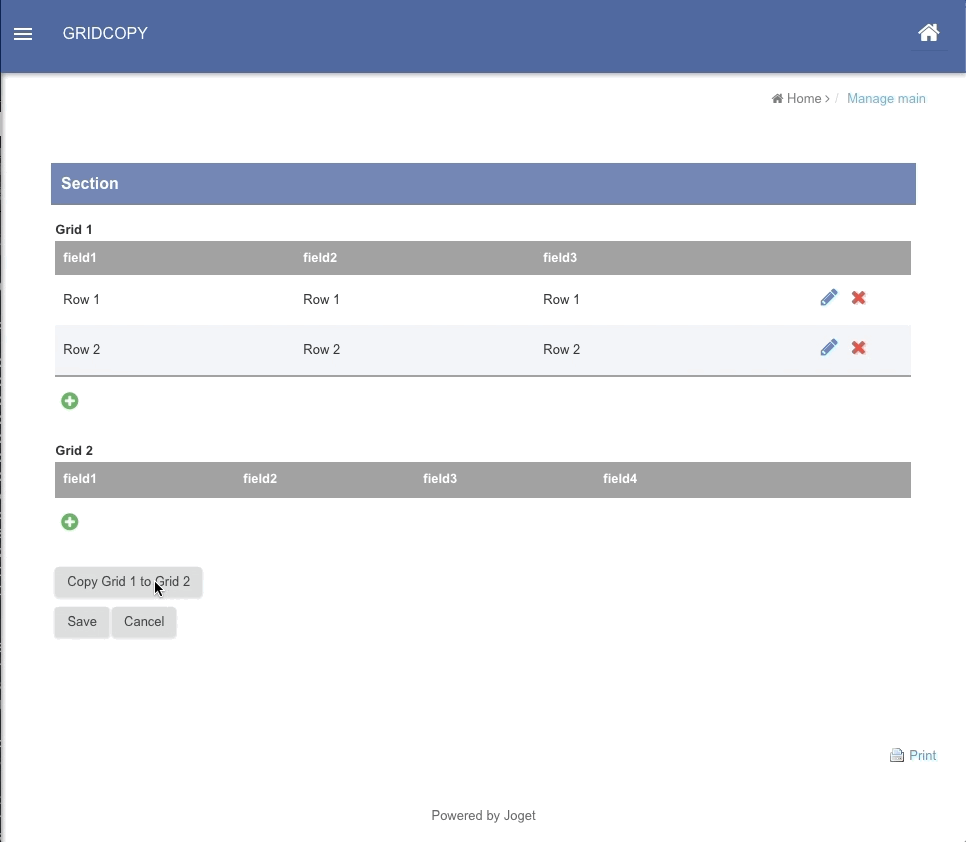Click the Section header bar
Screen dimensions: 966x842
tap(483, 184)
